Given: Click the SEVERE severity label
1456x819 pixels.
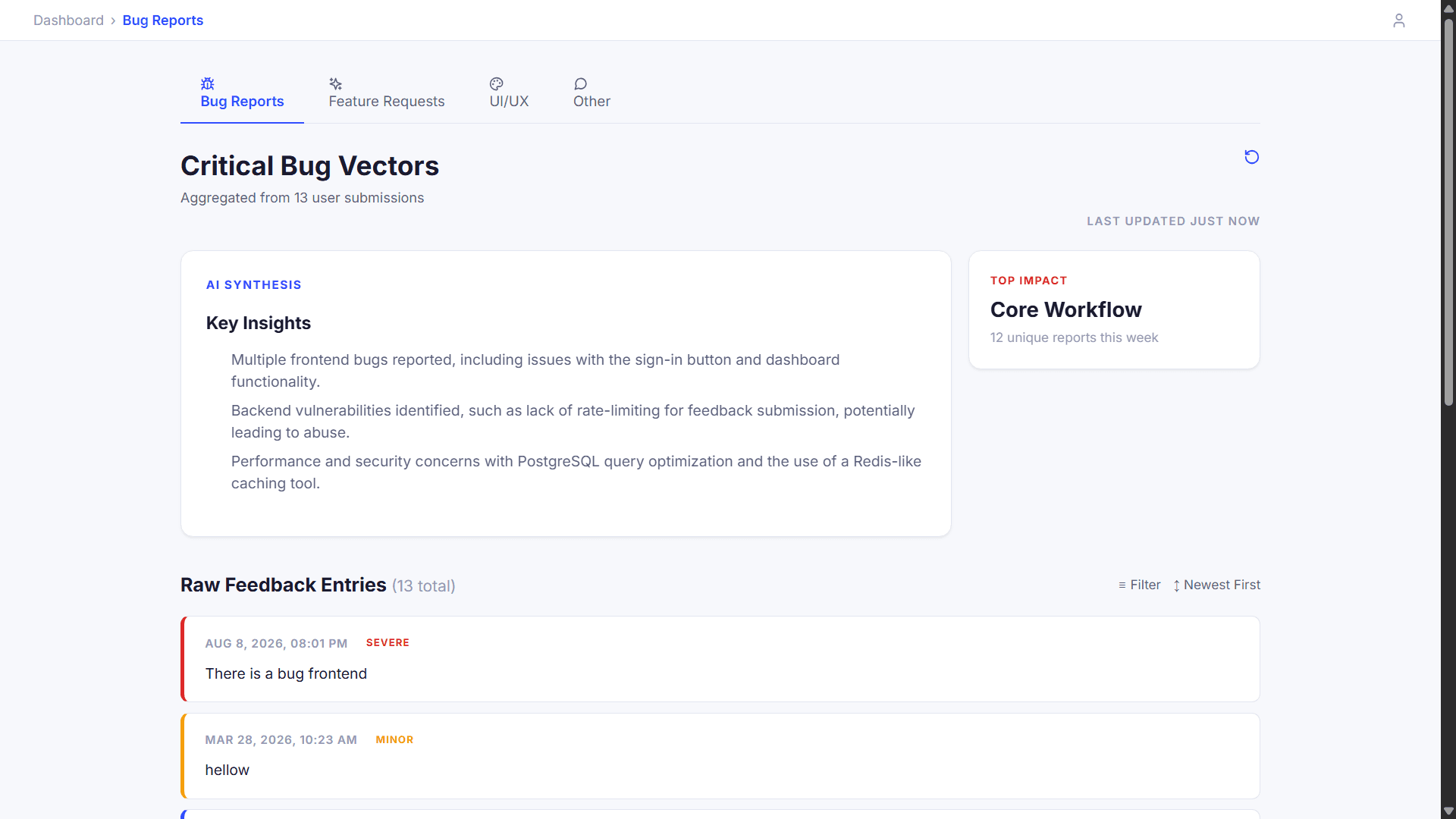Looking at the screenshot, I should [388, 642].
